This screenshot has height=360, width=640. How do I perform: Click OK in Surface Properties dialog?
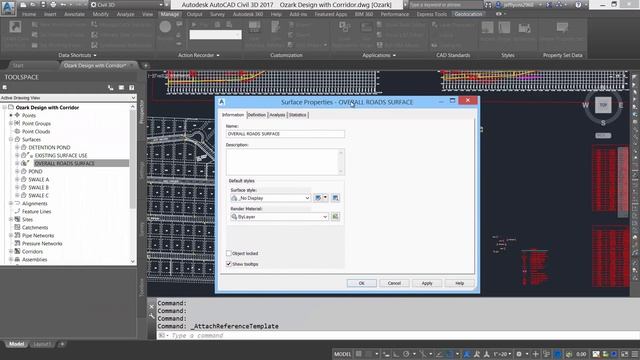(362, 283)
